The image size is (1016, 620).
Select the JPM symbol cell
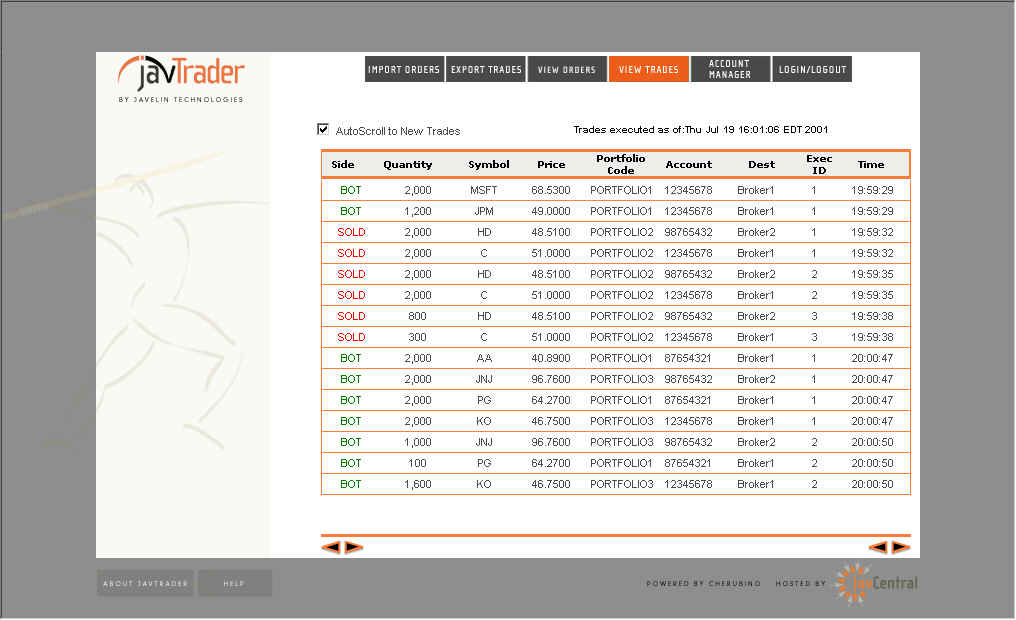(x=483, y=211)
